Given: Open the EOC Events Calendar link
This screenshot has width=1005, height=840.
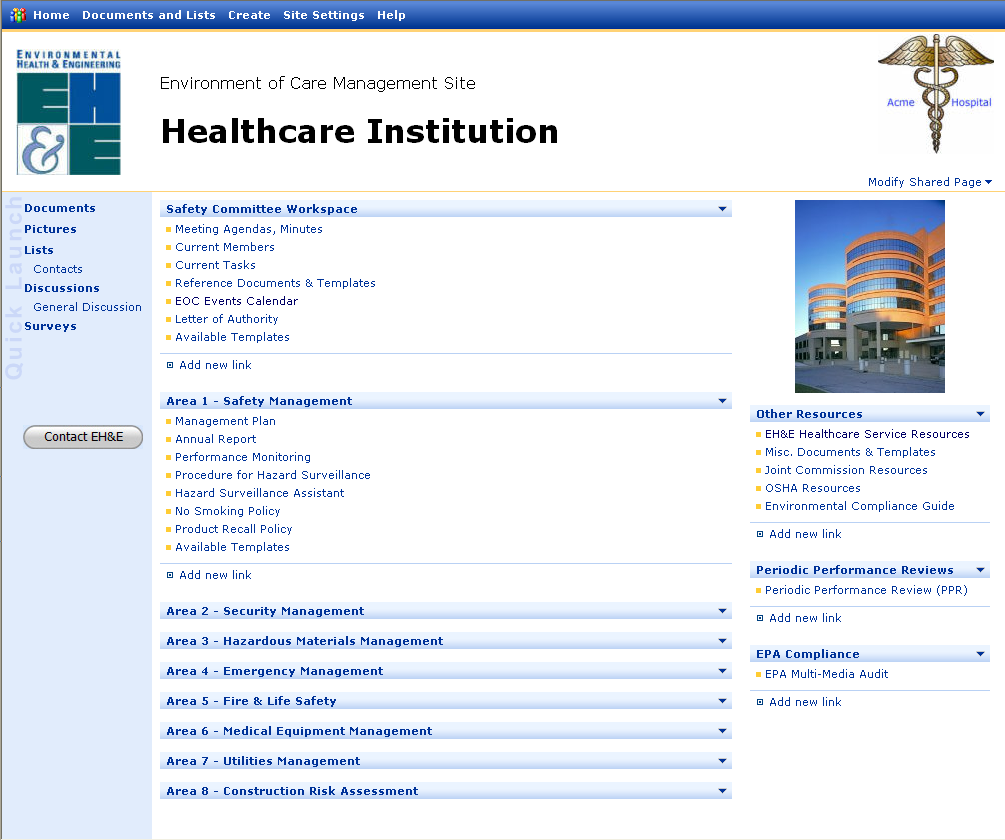Looking at the screenshot, I should click(x=237, y=301).
